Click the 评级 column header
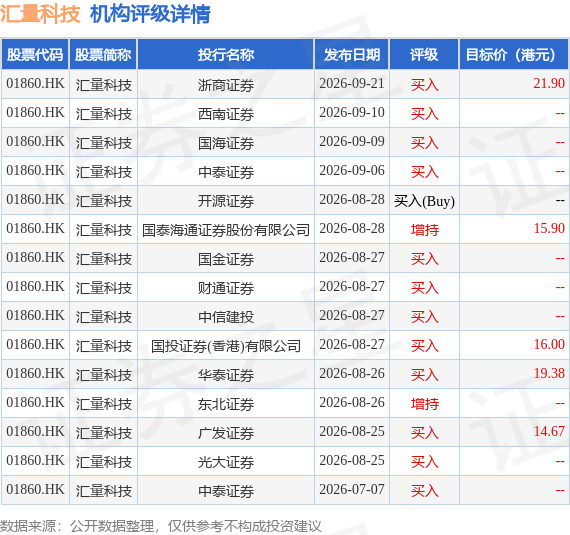Screen dimensions: 570x535 tap(424, 55)
